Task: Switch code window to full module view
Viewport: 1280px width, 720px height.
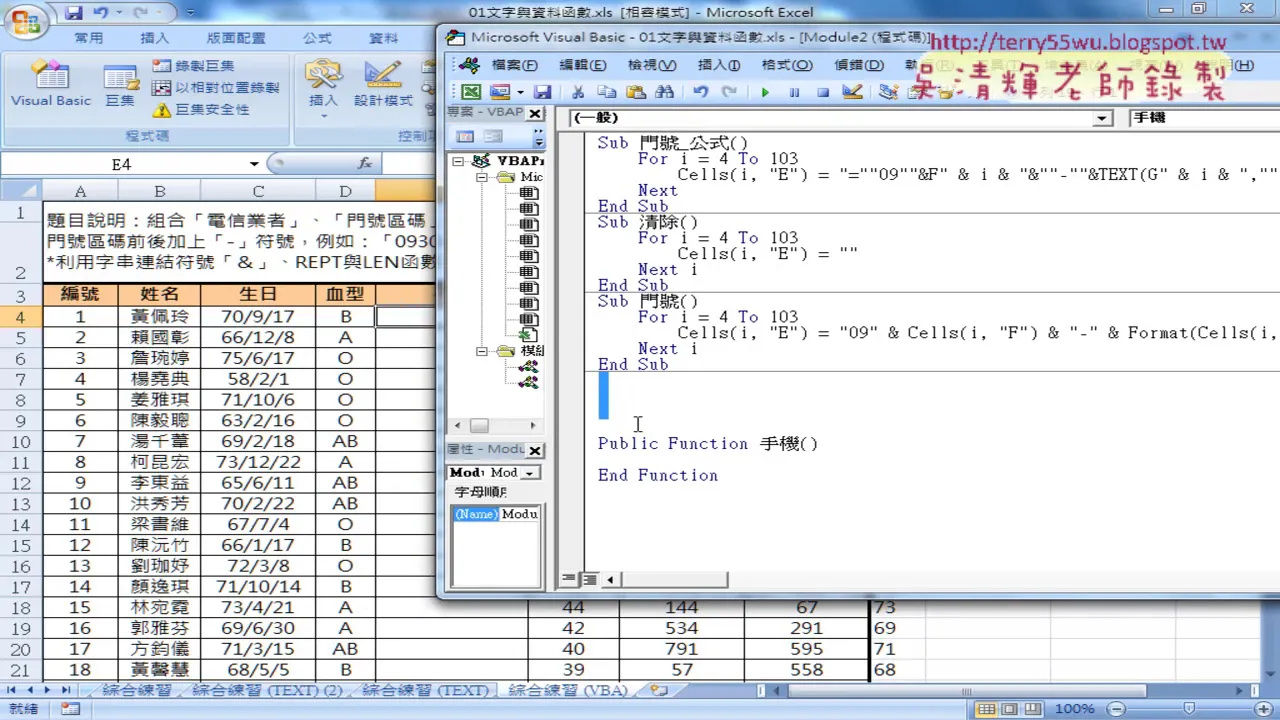Action: pyautogui.click(x=590, y=579)
